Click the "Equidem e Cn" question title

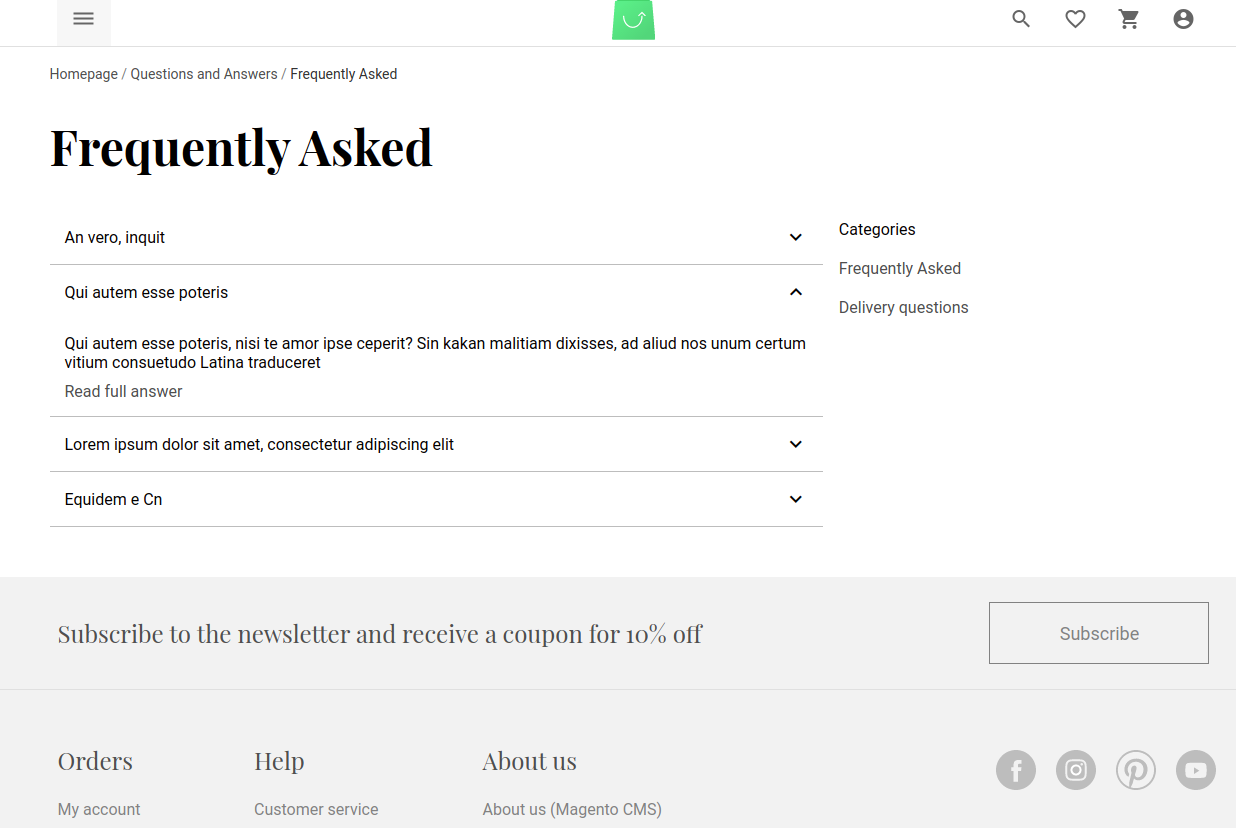click(113, 499)
